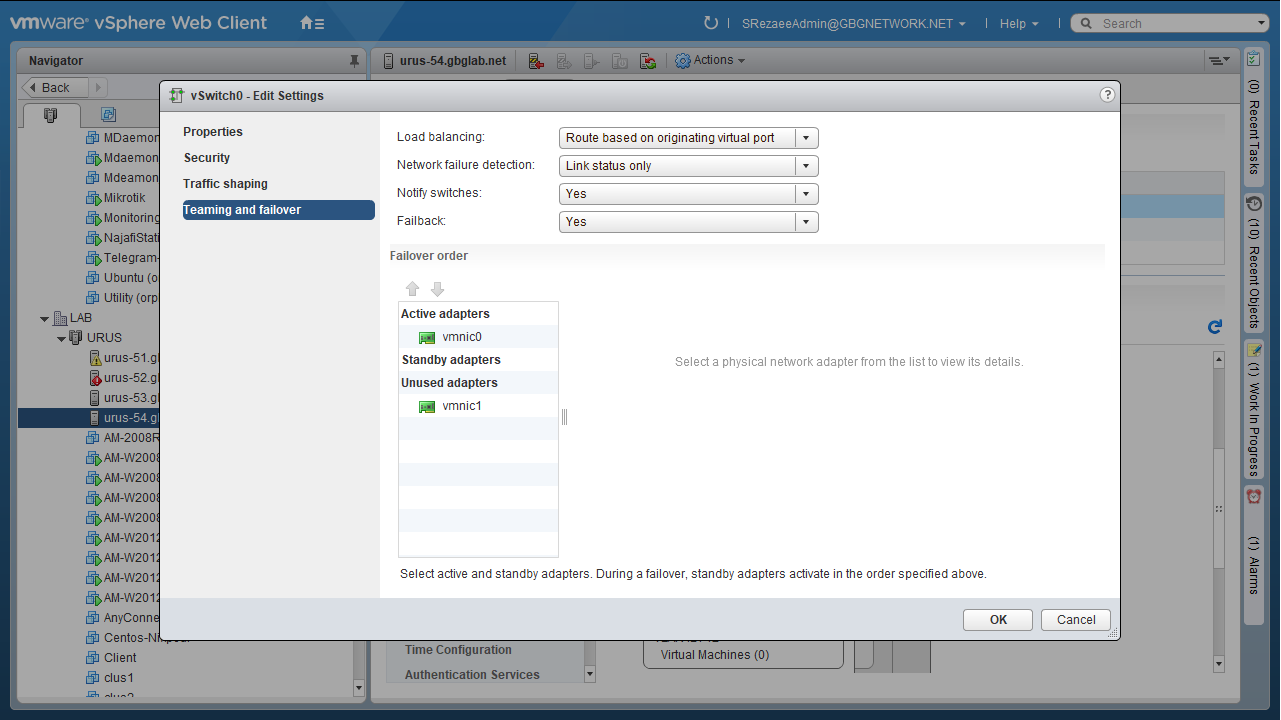The height and width of the screenshot is (720, 1281).
Task: Click the move up arrow in Failover order
Action: click(x=413, y=289)
